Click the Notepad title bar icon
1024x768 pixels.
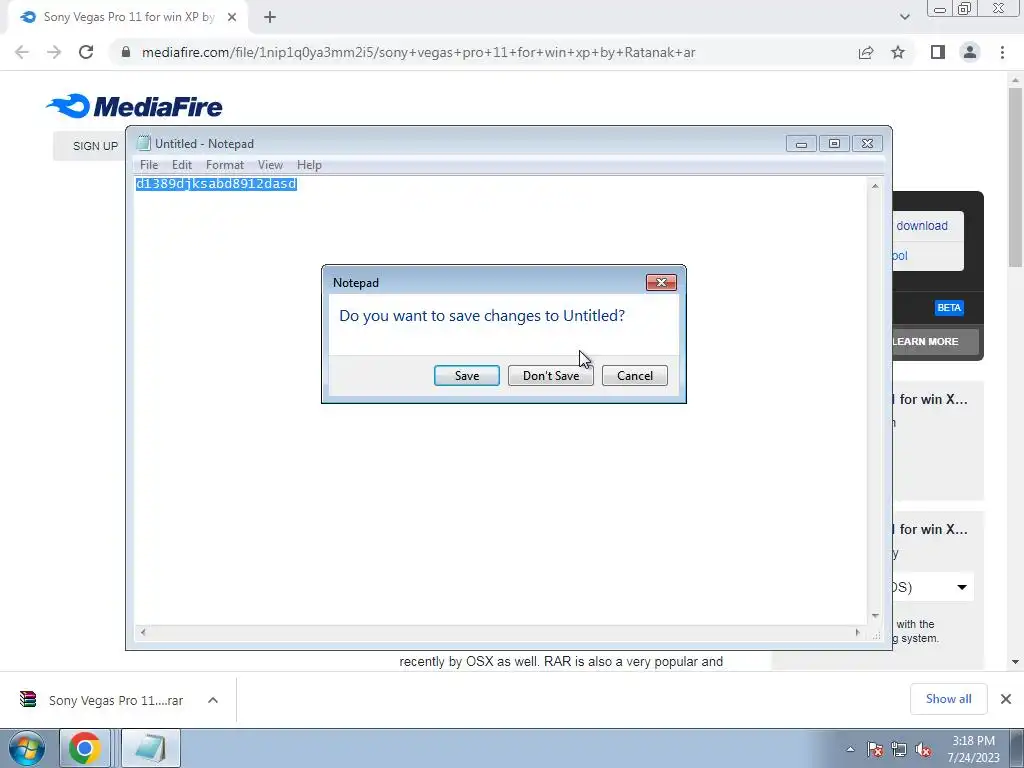(143, 144)
